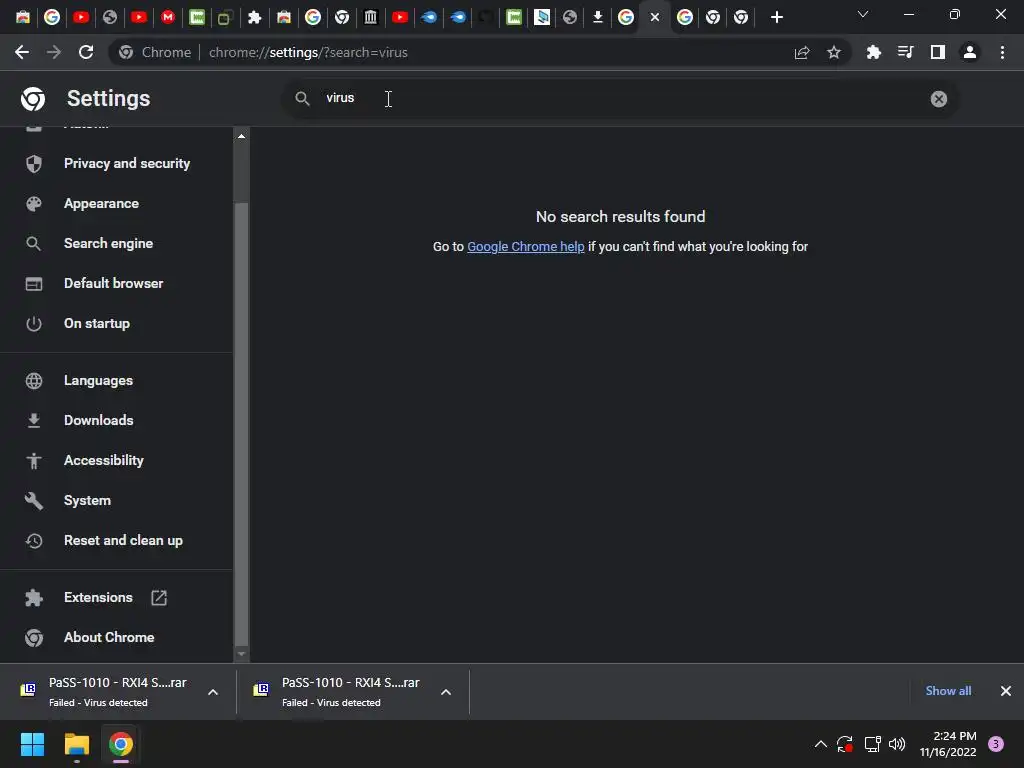Image resolution: width=1024 pixels, height=768 pixels.
Task: Open volume control in tray
Action: (x=897, y=744)
